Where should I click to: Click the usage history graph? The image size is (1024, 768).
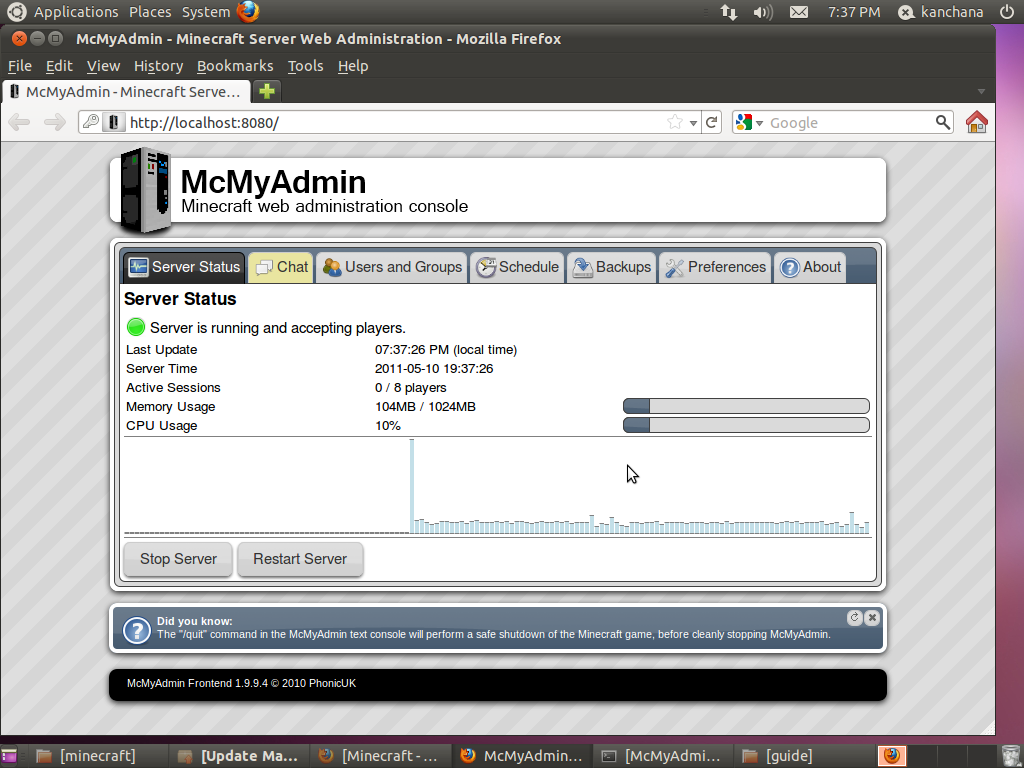498,487
